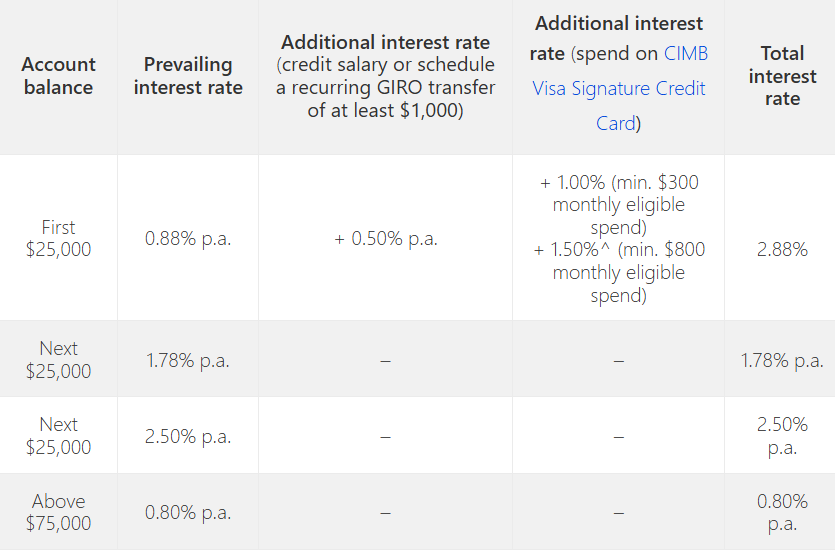Click Next $25,000 in the 2.50% row

pos(58,436)
